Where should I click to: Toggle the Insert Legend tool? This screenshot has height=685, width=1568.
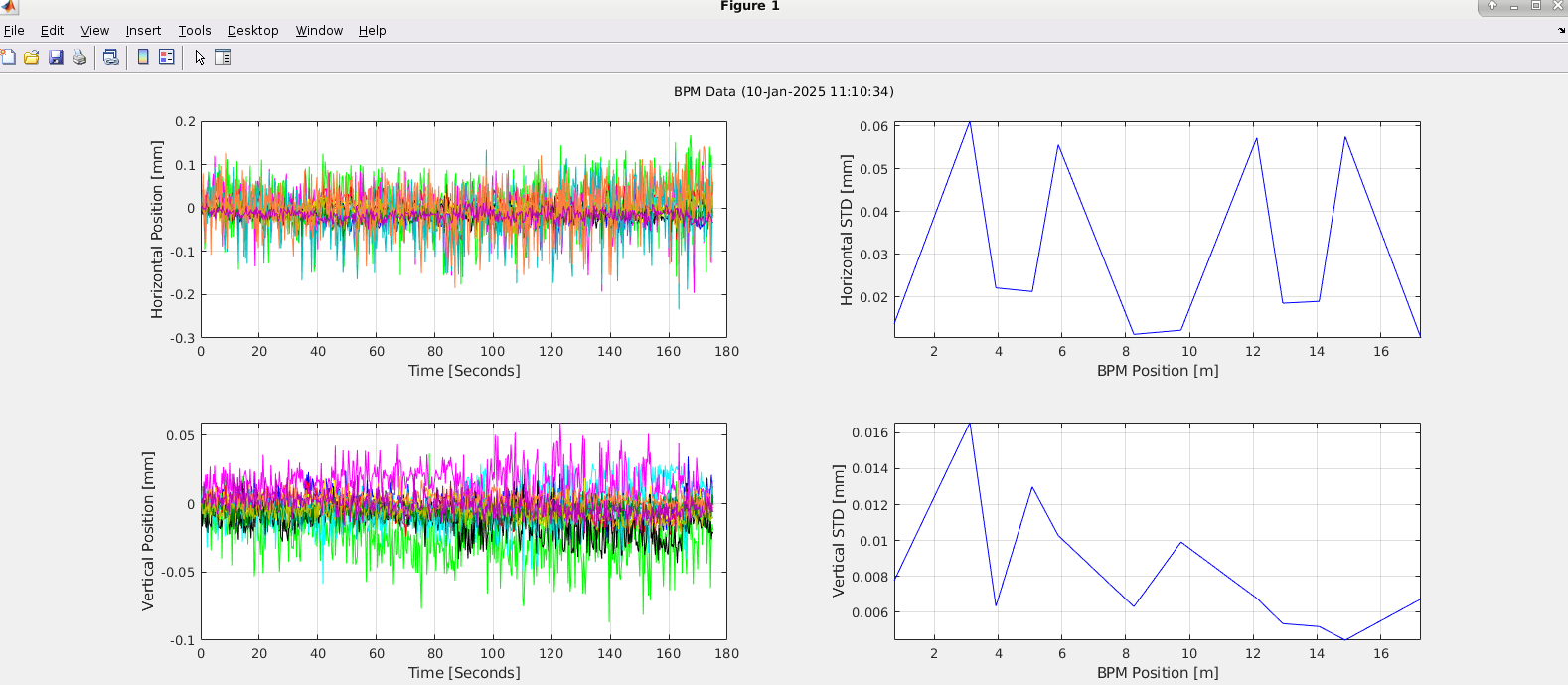(167, 57)
